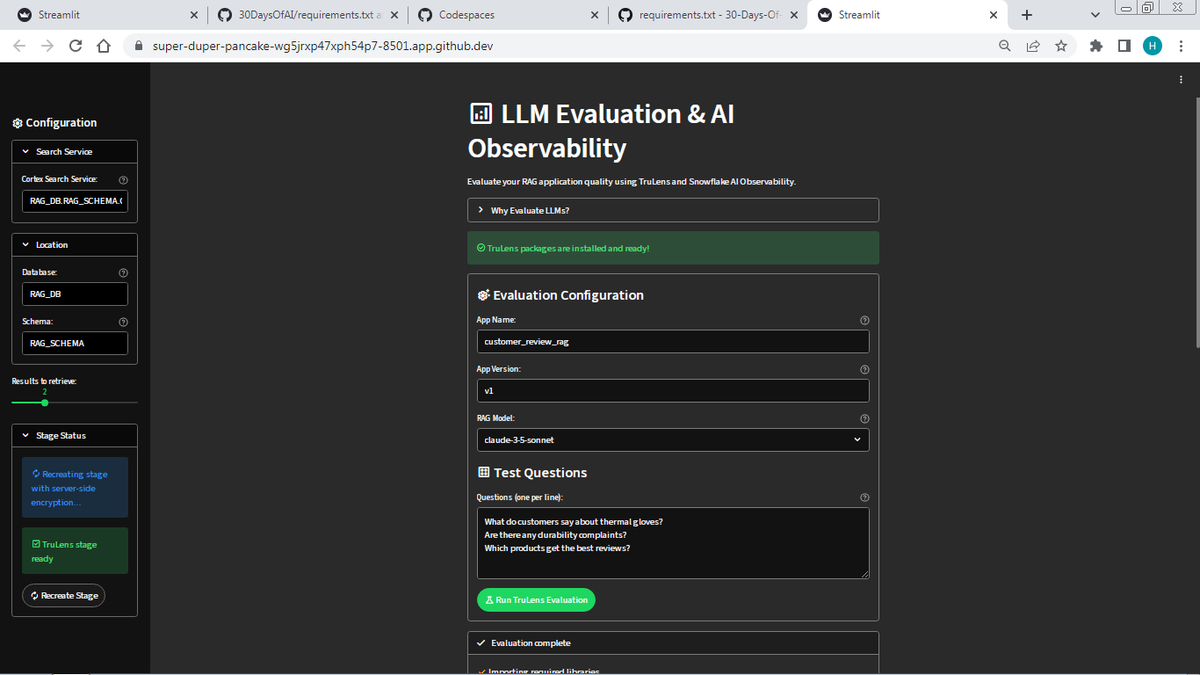Collapse the Location expander
Viewport: 1200px width, 675px height.
click(75, 245)
